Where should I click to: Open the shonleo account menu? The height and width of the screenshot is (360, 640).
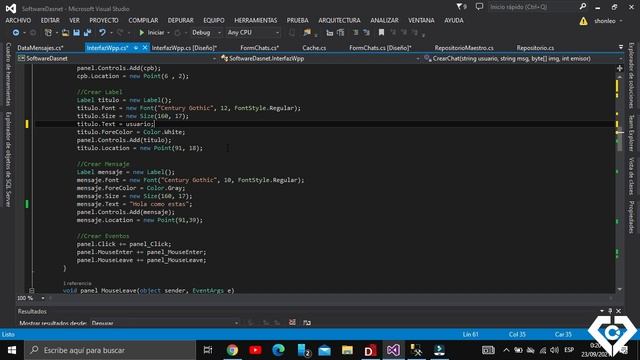click(608, 21)
